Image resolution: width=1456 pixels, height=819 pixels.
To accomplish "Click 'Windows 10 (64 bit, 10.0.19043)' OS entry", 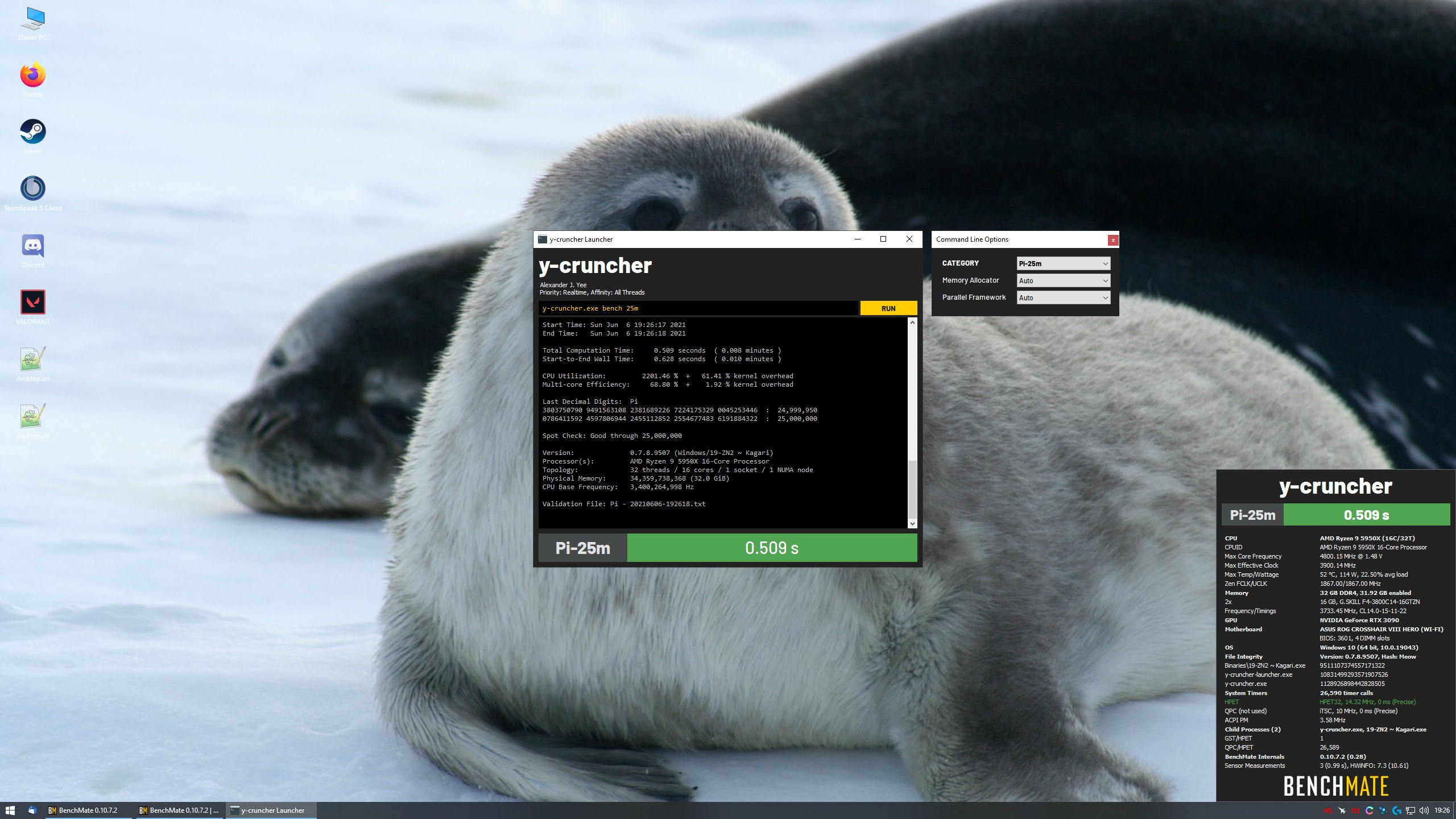I will click(1369, 647).
